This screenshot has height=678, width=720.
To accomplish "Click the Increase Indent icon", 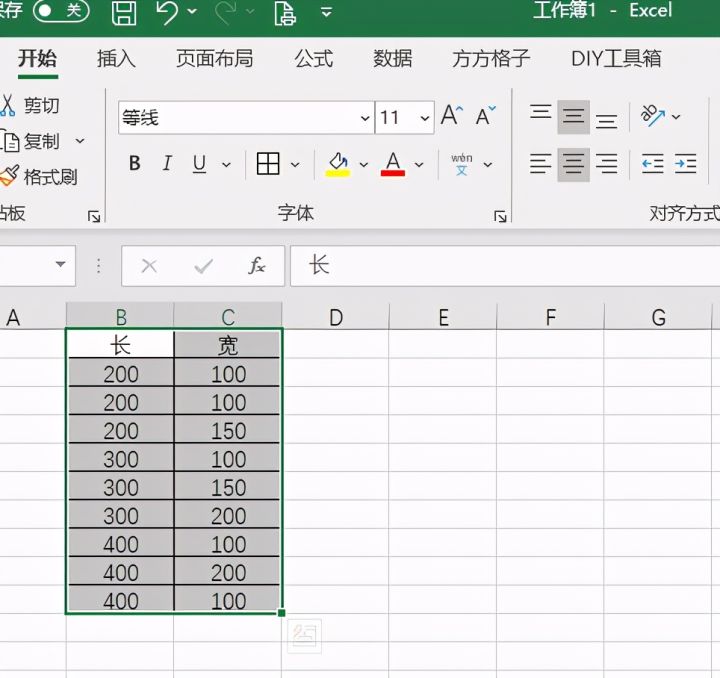I will (686, 164).
